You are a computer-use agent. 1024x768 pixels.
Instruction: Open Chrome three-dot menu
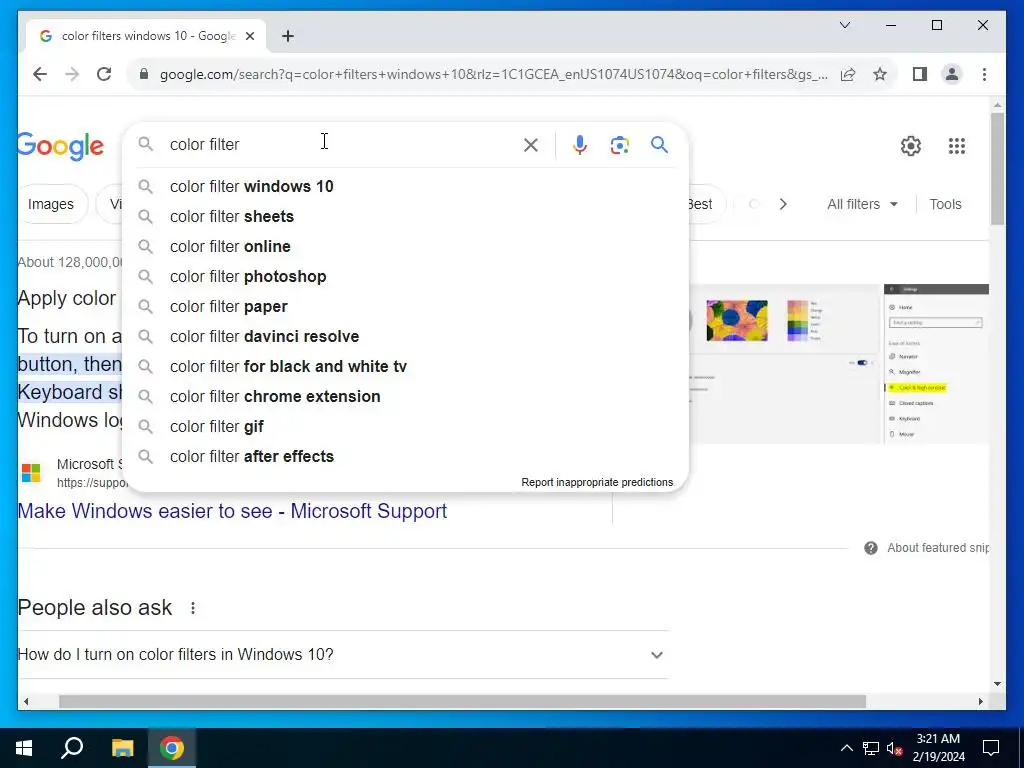984,74
